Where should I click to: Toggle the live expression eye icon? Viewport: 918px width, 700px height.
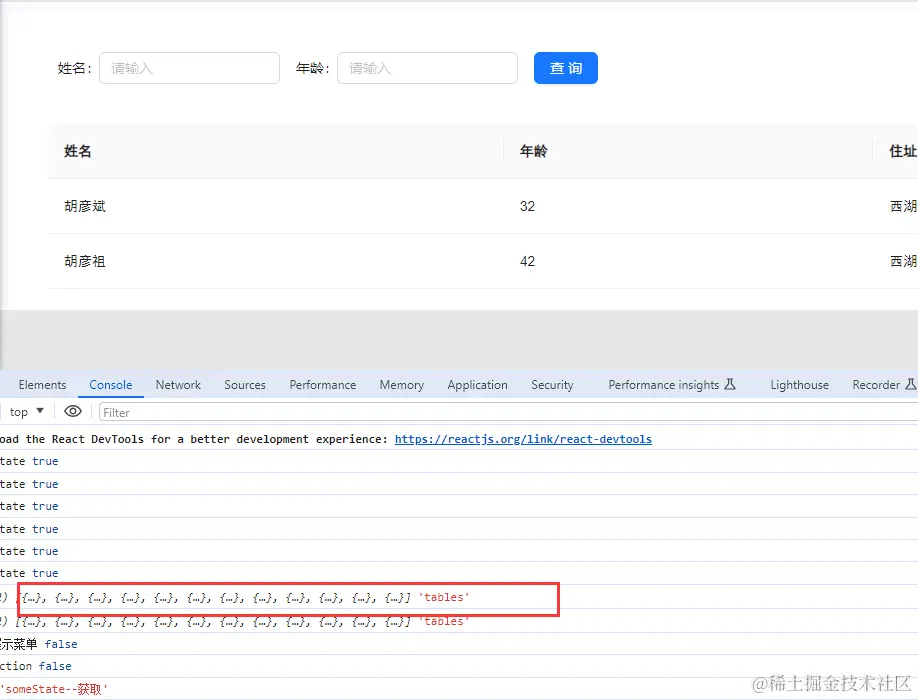click(73, 411)
